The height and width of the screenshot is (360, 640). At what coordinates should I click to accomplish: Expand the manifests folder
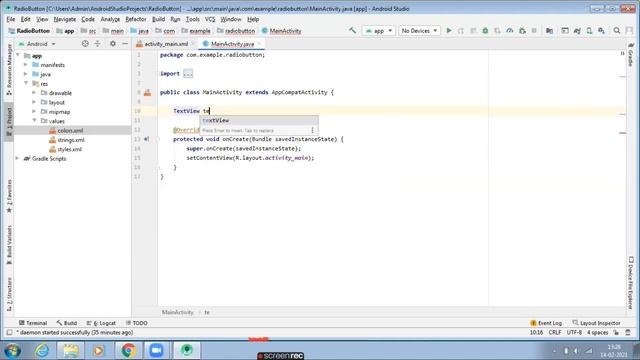pos(26,64)
